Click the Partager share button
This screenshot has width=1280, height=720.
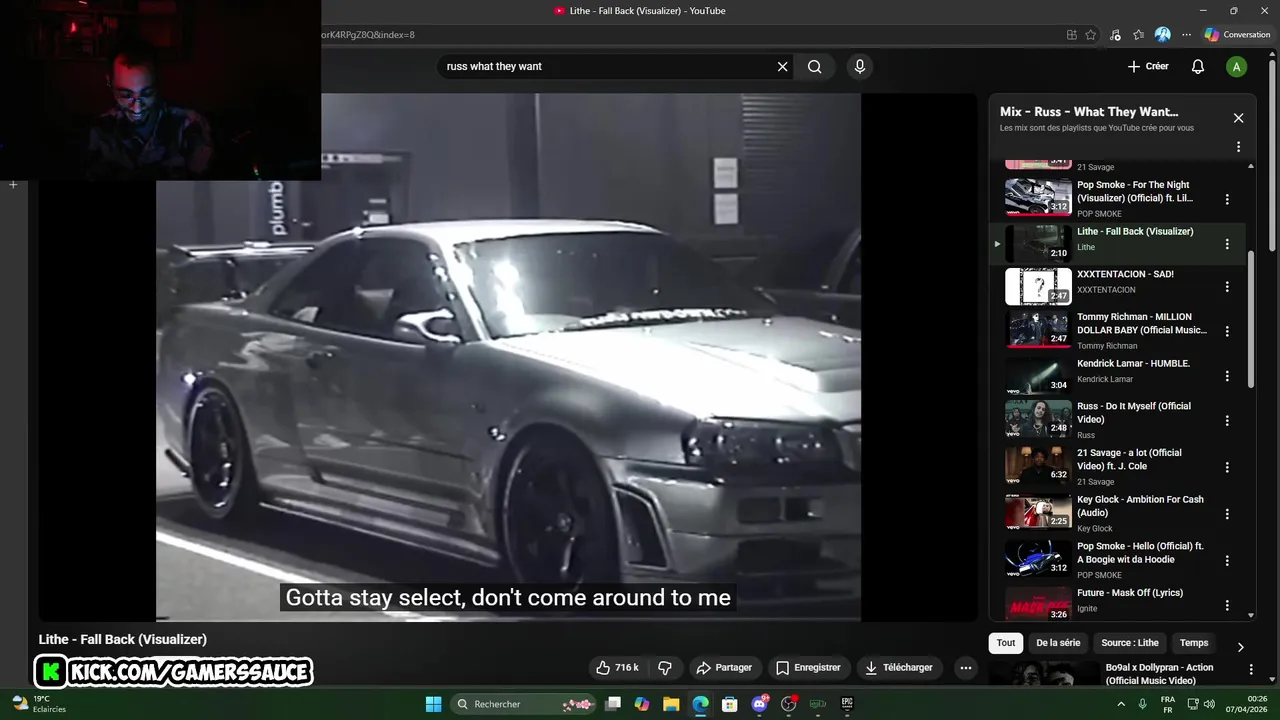pyautogui.click(x=724, y=668)
